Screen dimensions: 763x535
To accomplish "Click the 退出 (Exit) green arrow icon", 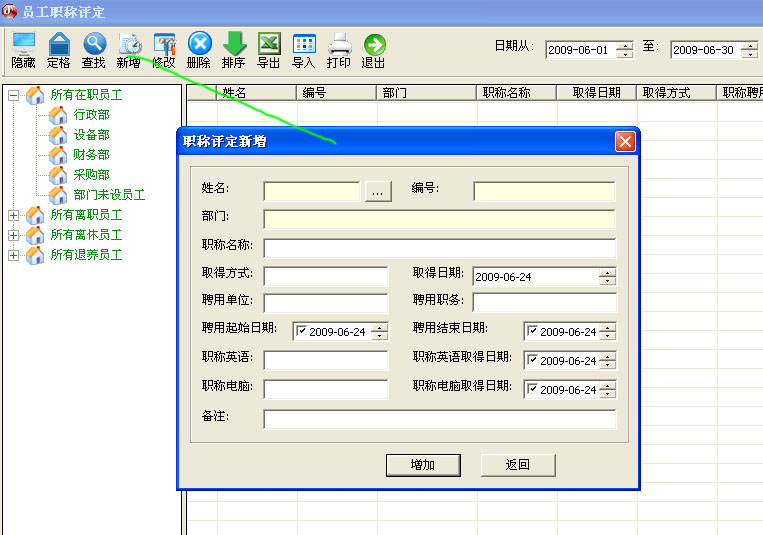I will point(374,50).
